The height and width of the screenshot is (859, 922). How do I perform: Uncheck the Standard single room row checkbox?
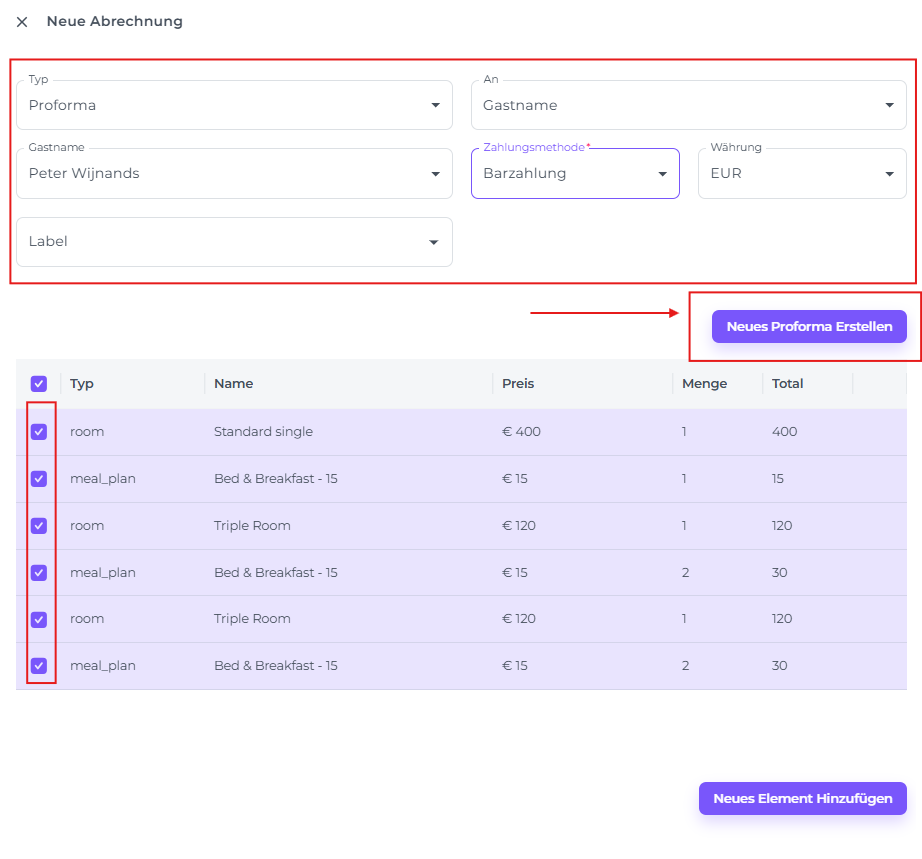click(39, 432)
